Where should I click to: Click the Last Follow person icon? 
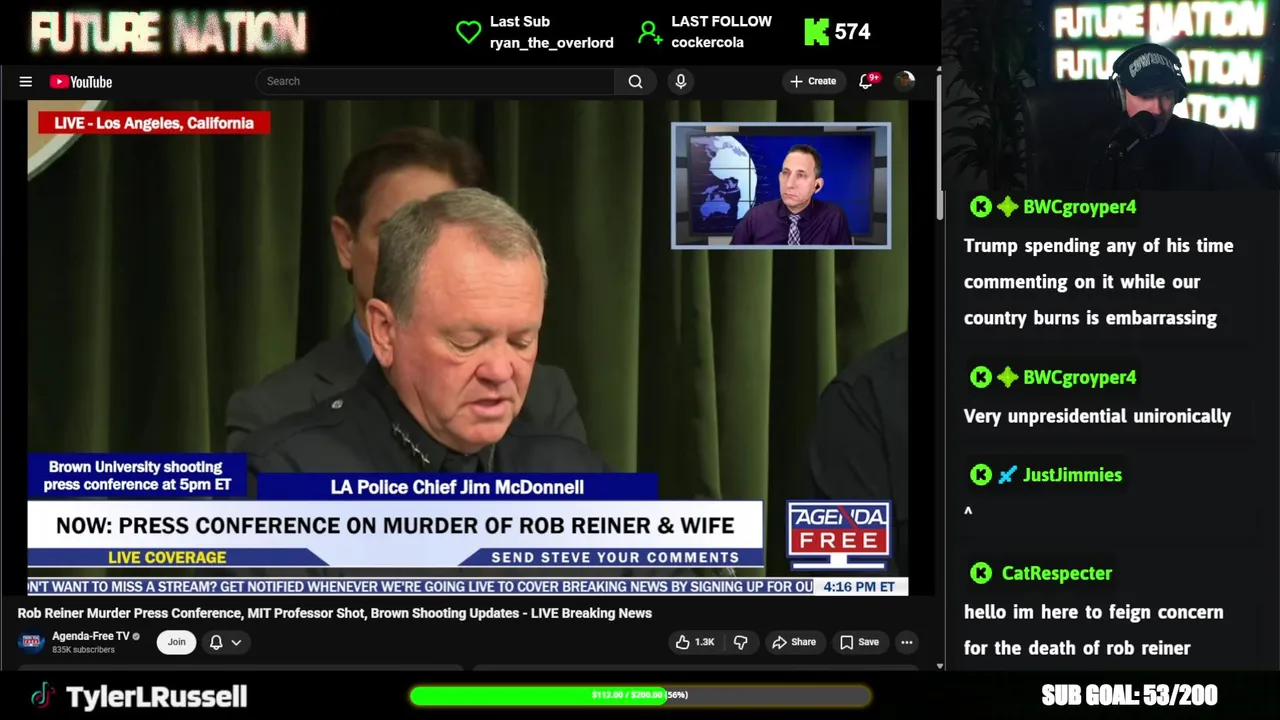[x=650, y=33]
